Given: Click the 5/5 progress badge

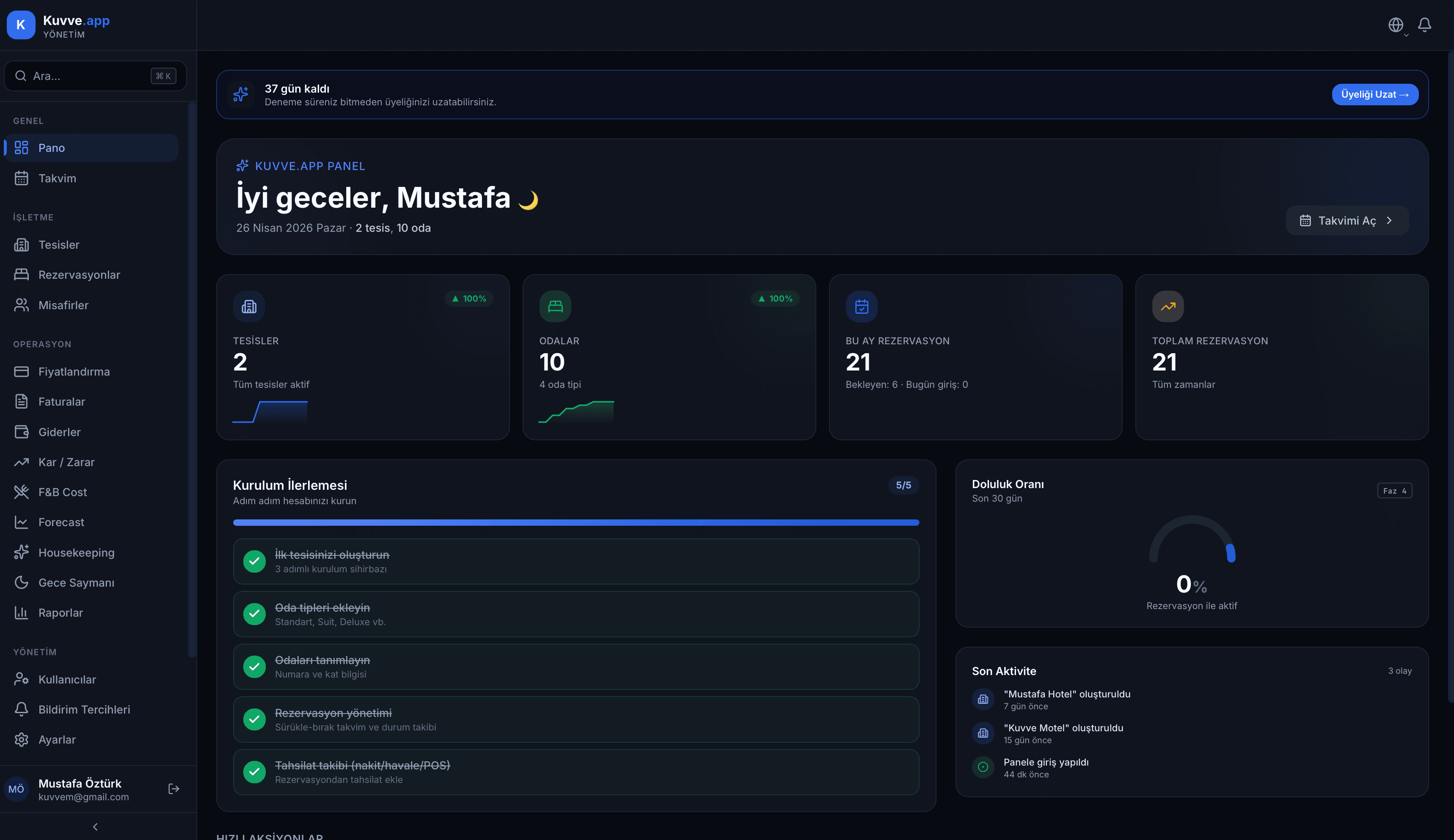Looking at the screenshot, I should [903, 485].
